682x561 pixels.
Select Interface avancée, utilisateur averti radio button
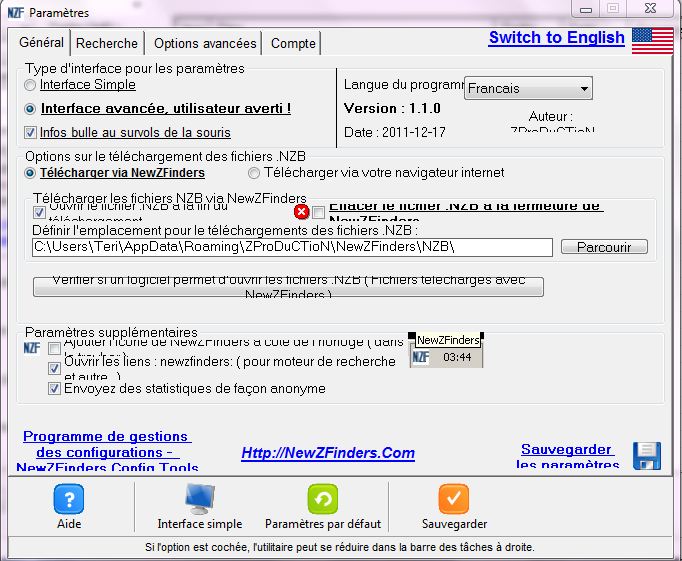[30, 109]
